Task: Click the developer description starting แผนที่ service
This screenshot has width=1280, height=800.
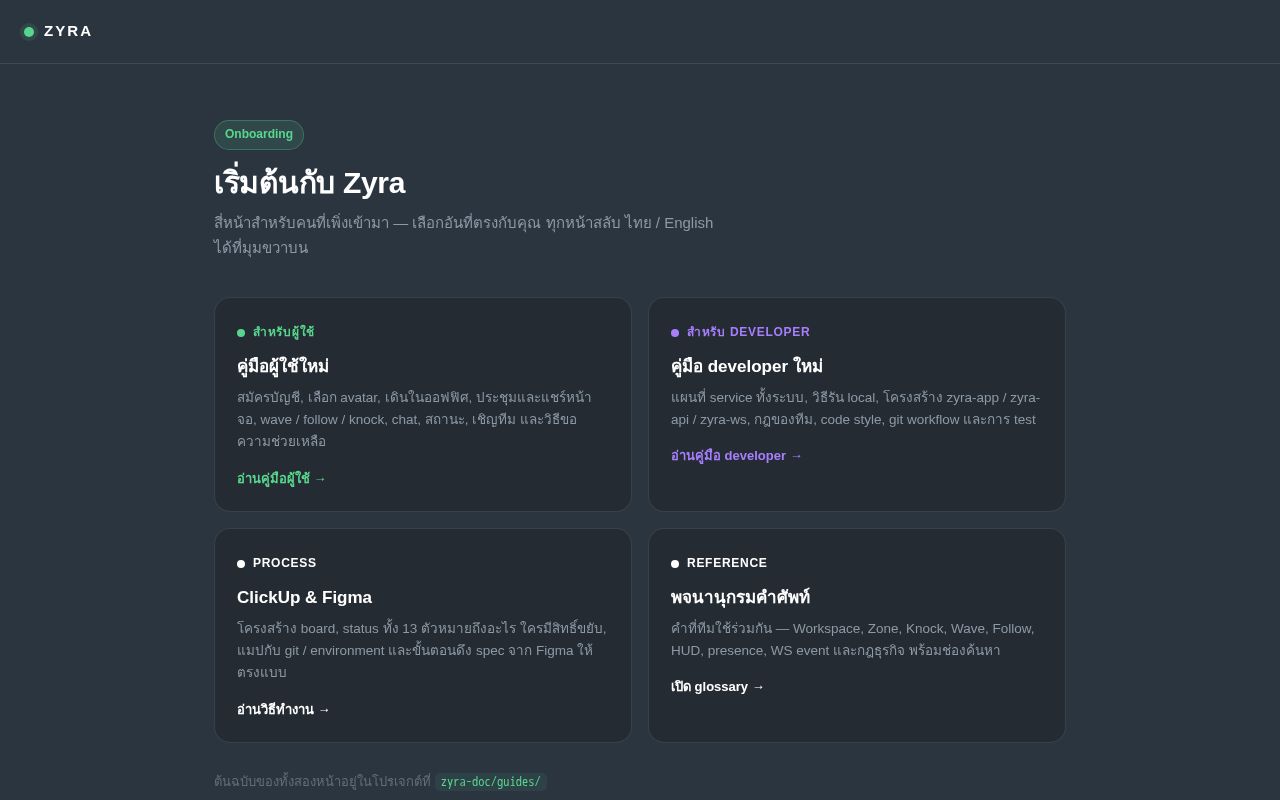Action: coord(856,409)
